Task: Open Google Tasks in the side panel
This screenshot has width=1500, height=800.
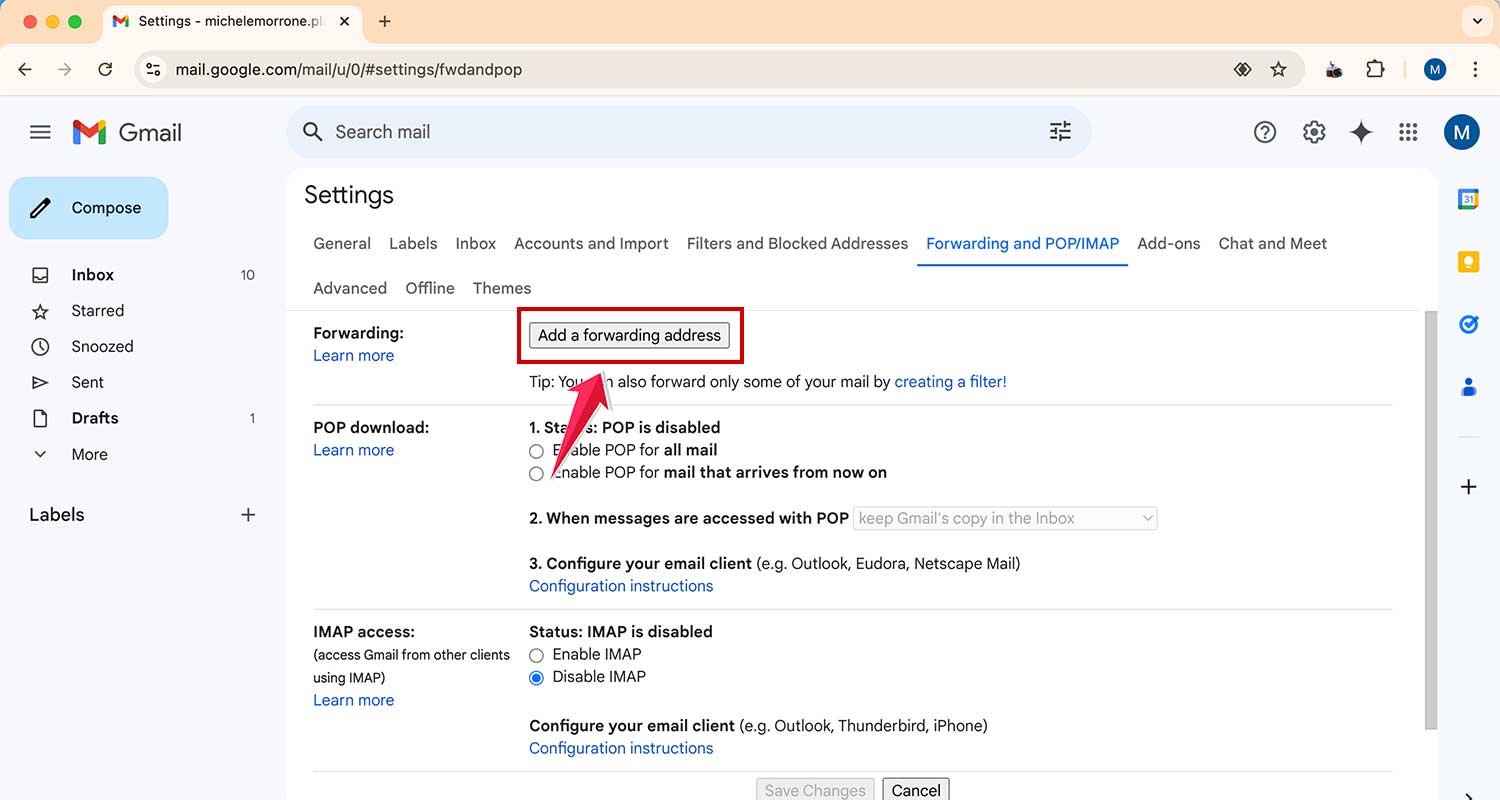Action: pyautogui.click(x=1468, y=324)
